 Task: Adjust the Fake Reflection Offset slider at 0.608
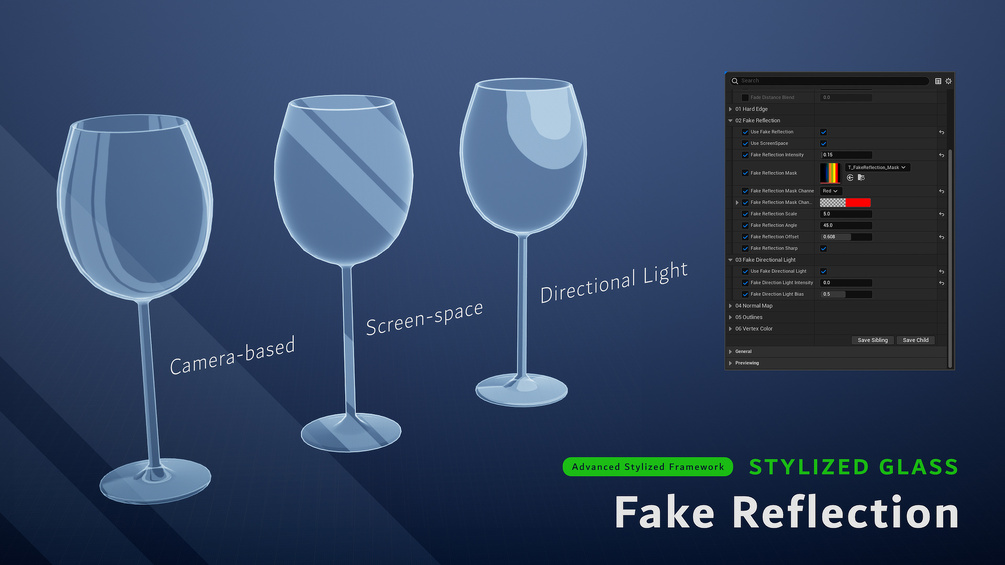click(x=846, y=237)
